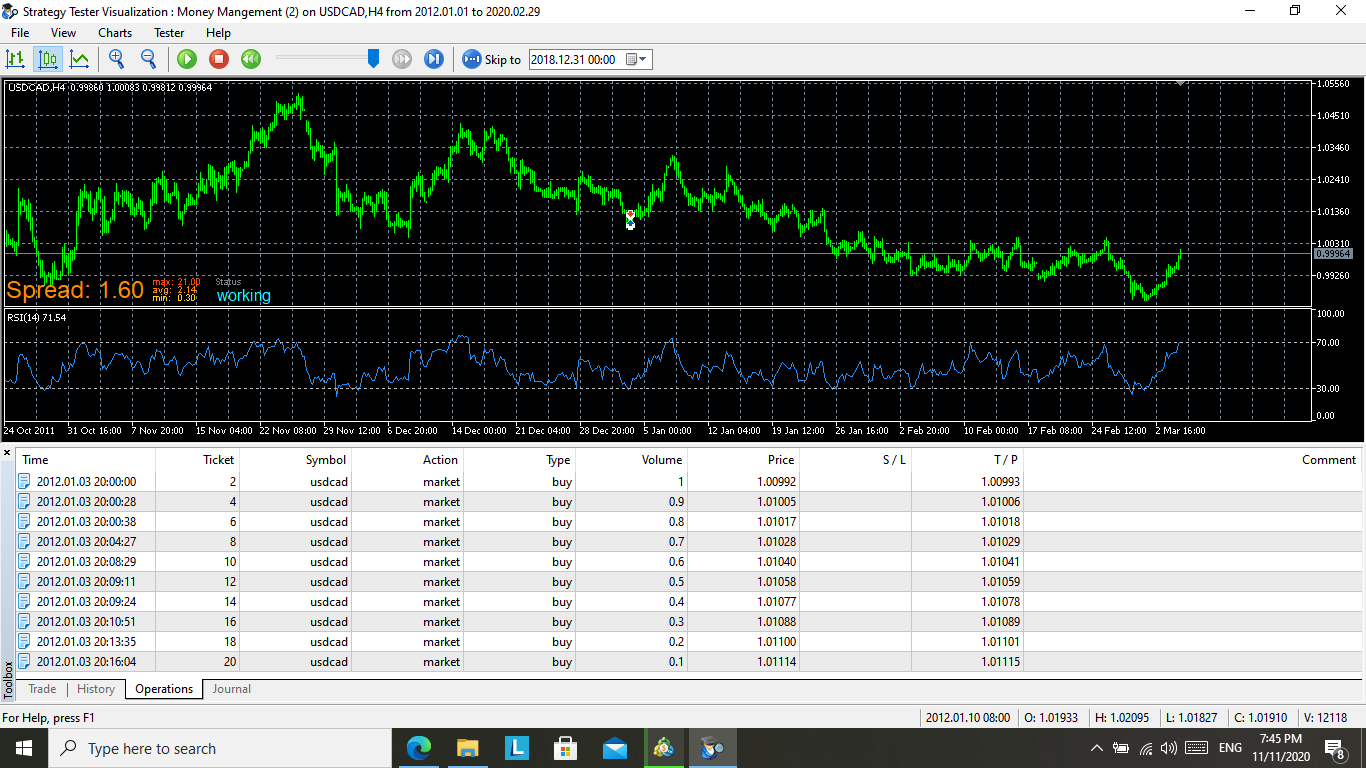
Task: Switch to the Trade tab
Action: (42, 689)
